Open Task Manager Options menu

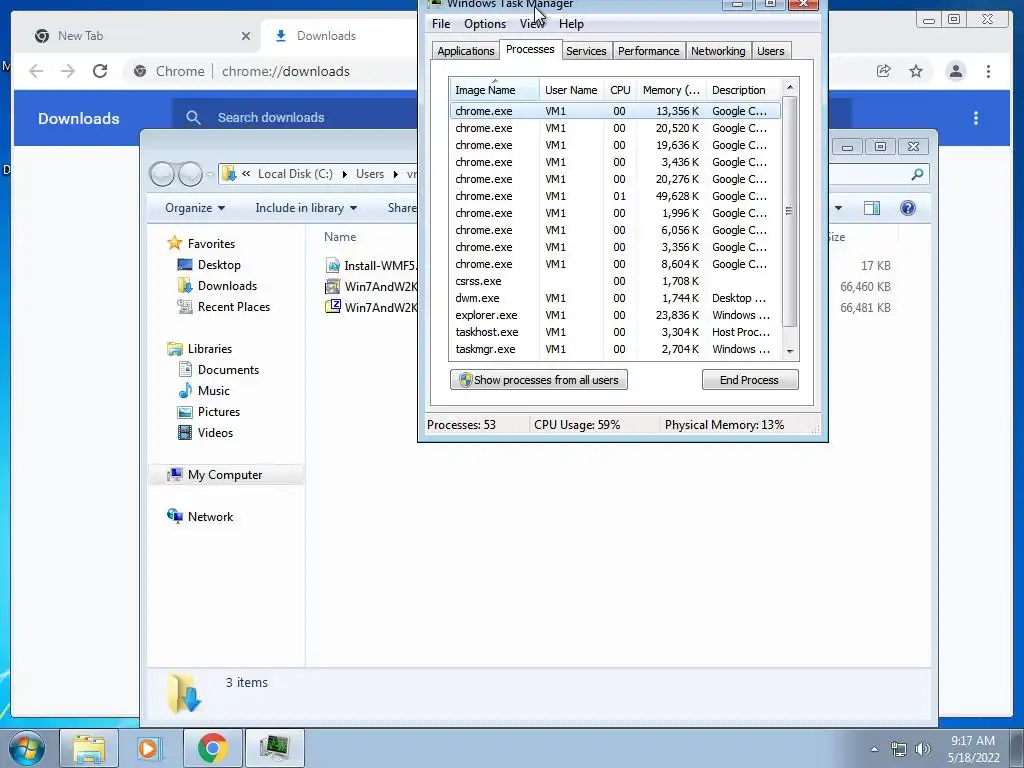(485, 24)
